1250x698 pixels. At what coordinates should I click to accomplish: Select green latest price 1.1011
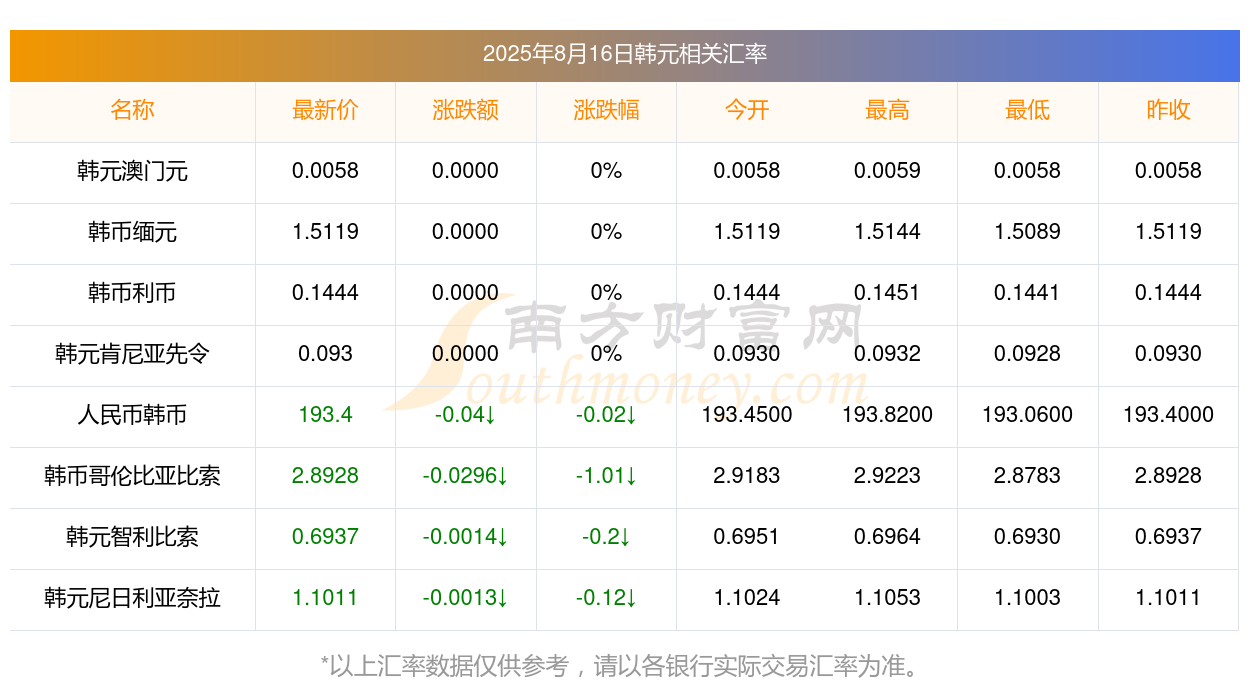[325, 598]
